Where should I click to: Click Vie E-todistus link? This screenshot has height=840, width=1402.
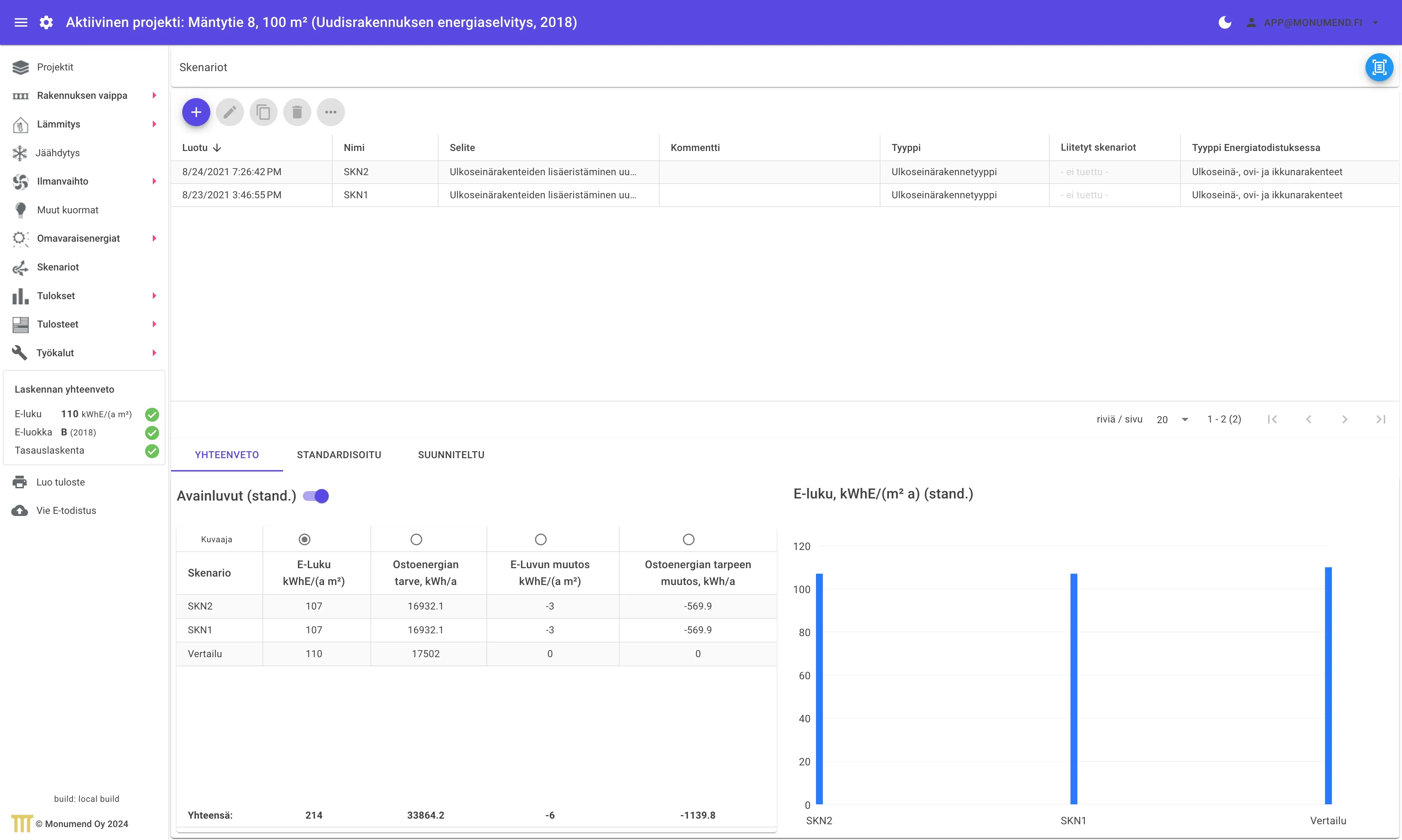[66, 511]
